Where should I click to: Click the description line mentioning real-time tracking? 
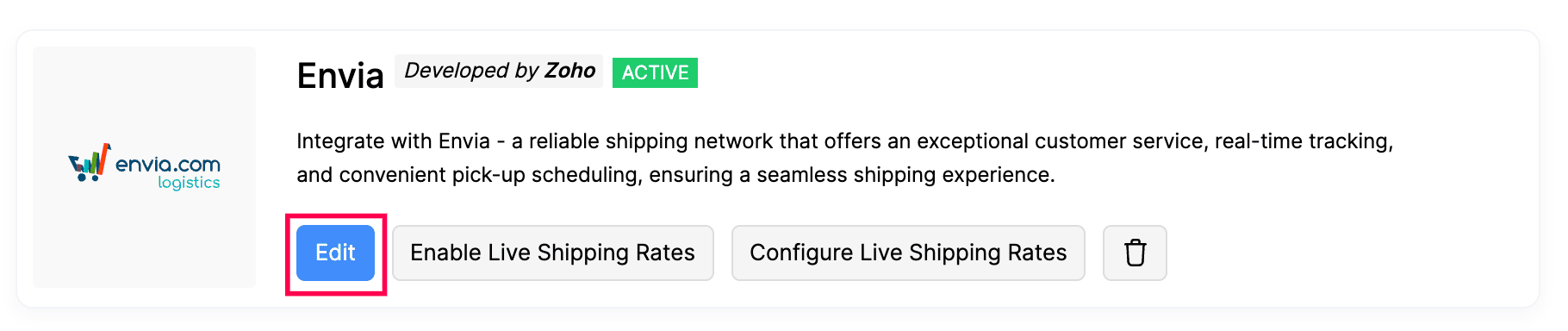point(844,141)
